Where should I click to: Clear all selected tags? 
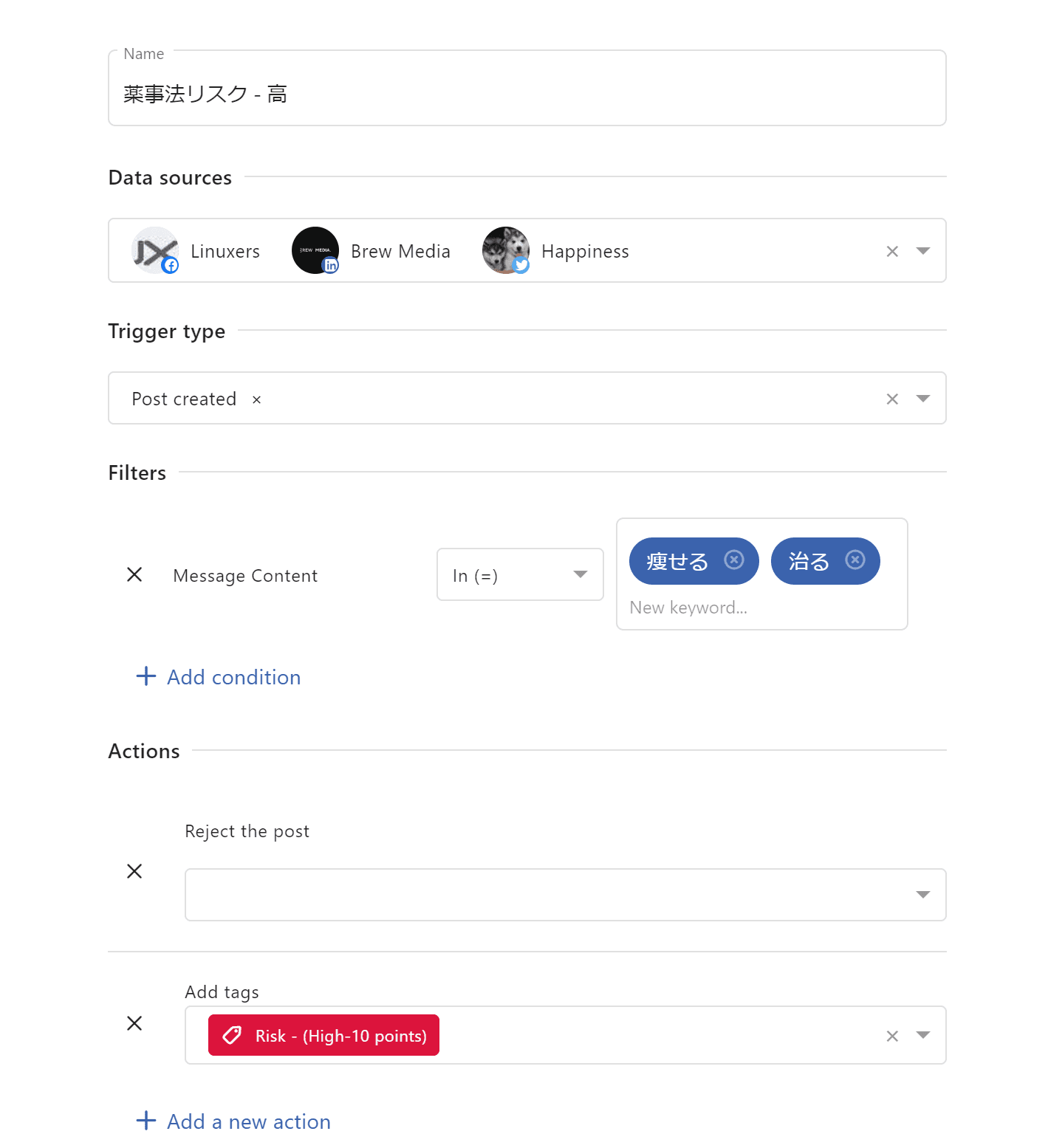pyautogui.click(x=892, y=1036)
